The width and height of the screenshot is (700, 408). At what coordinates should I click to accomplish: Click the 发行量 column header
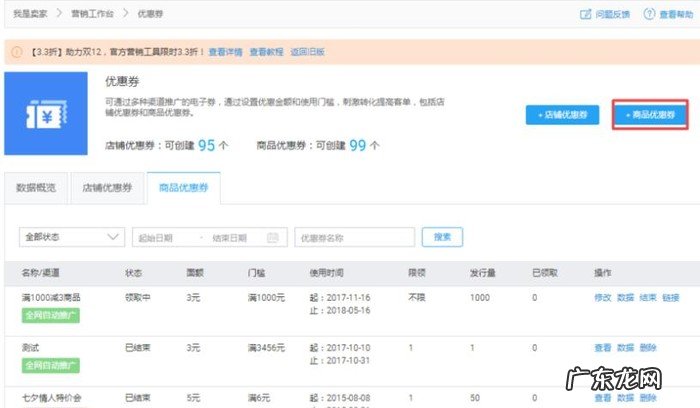[483, 273]
